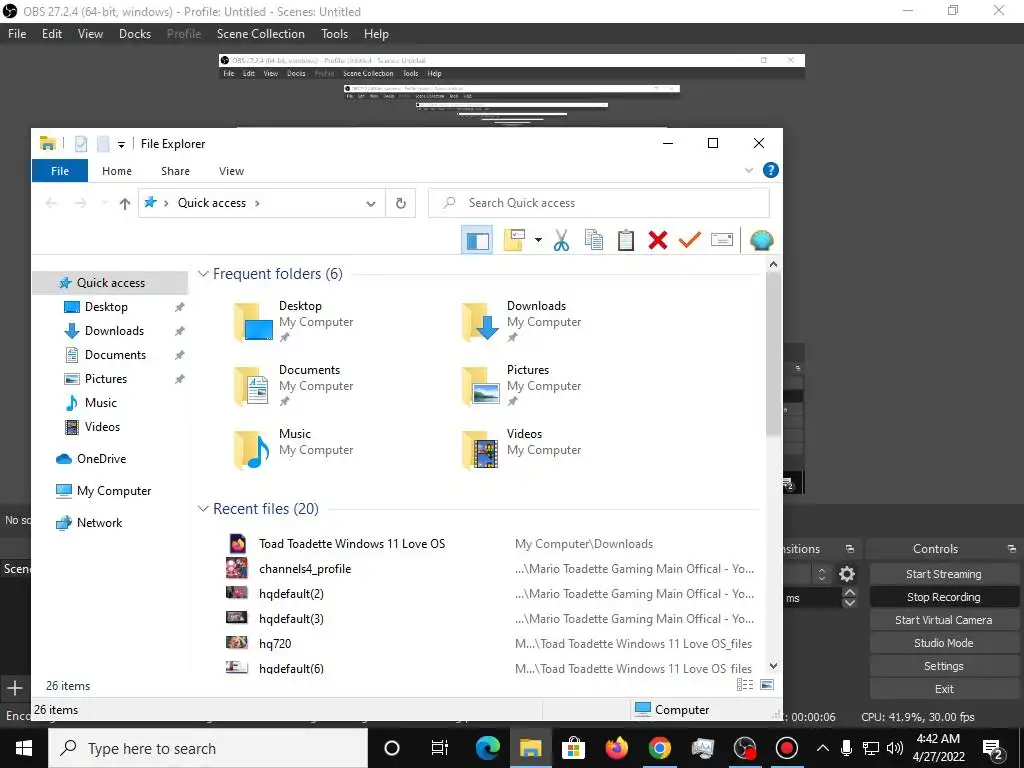
Task: Unpin Pictures in the navigation pane
Action: [179, 379]
